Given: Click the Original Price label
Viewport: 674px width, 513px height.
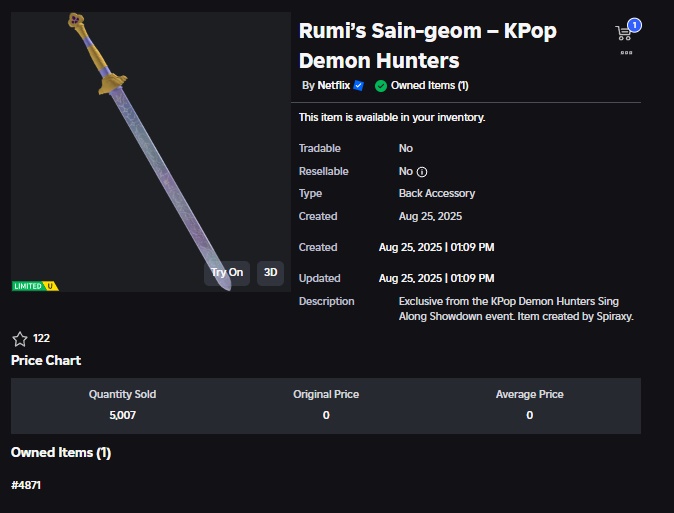Looking at the screenshot, I should (326, 394).
